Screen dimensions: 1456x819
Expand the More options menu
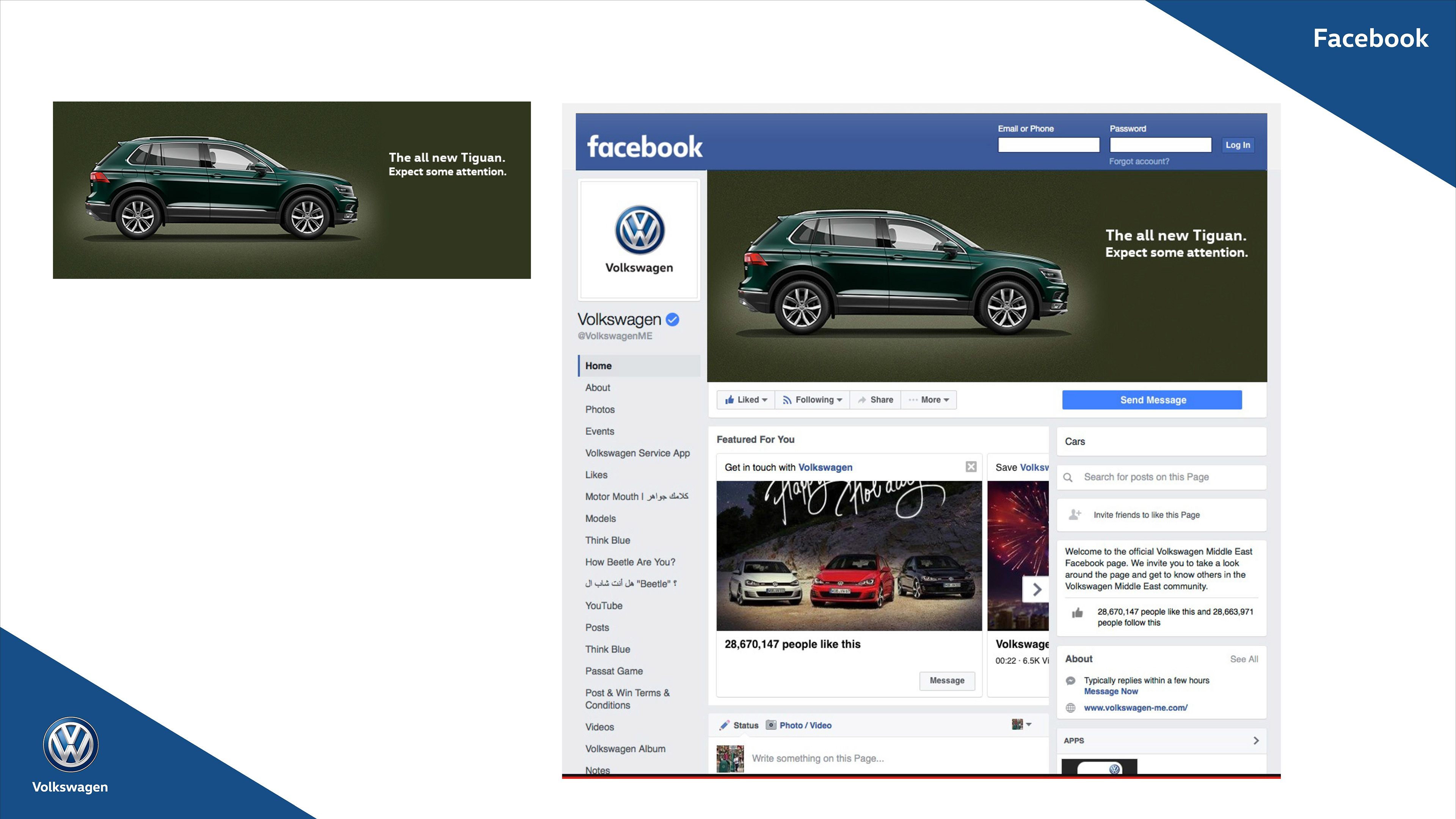929,400
